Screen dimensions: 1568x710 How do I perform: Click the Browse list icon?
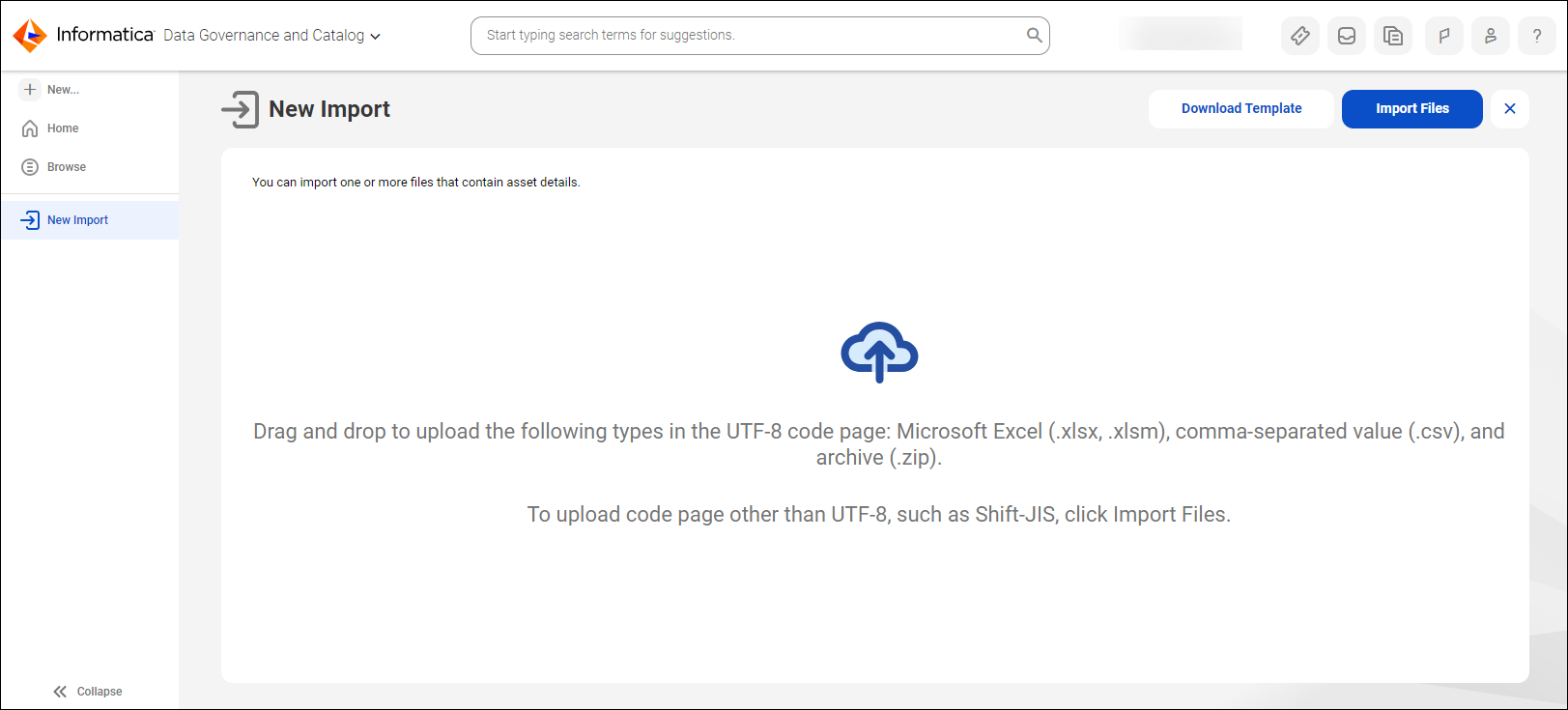tap(30, 167)
